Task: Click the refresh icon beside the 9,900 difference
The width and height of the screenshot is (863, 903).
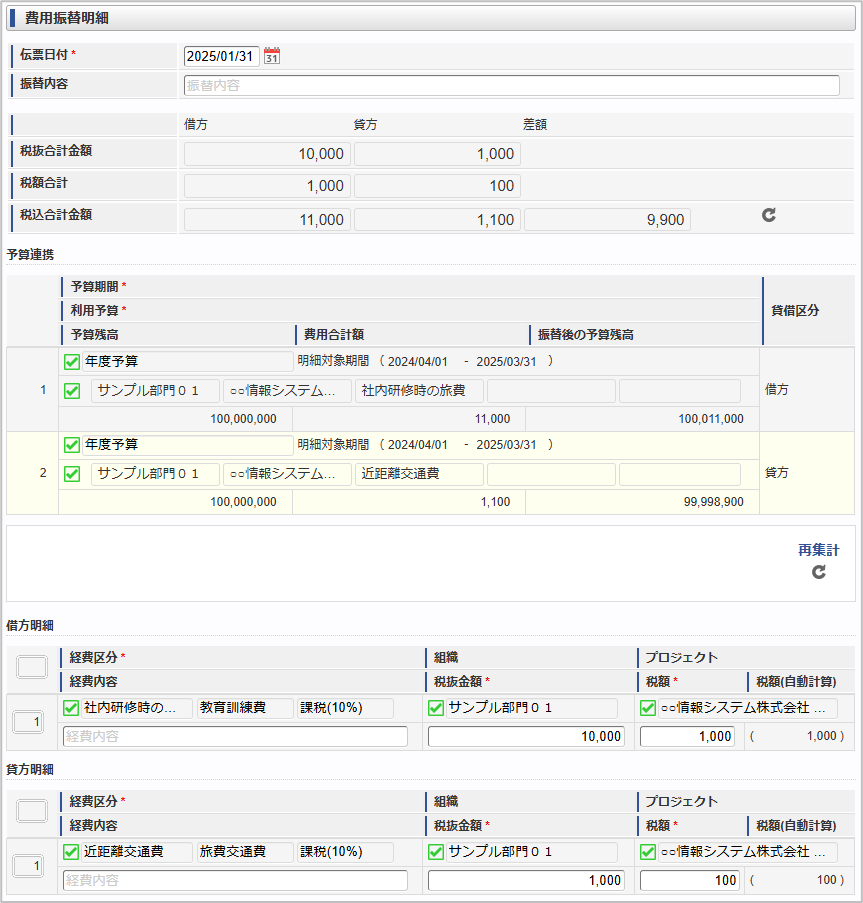Action: (x=768, y=215)
